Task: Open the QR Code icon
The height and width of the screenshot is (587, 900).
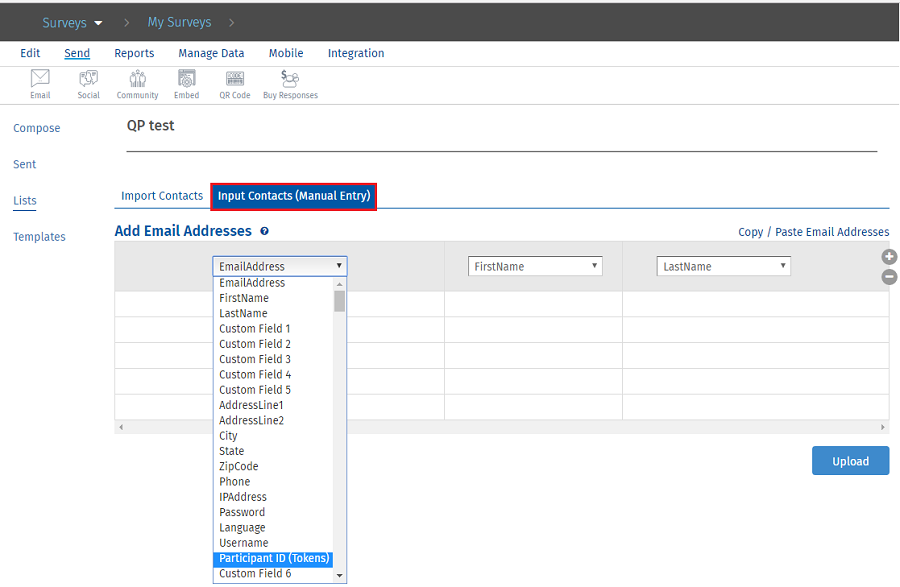Action: click(235, 80)
